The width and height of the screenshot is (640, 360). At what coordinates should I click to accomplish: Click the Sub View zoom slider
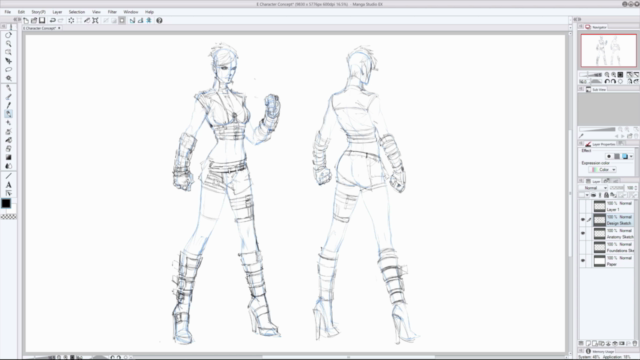(x=597, y=129)
